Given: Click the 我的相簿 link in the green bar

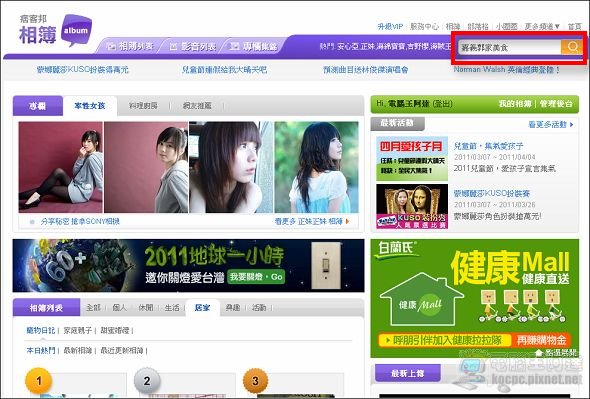Looking at the screenshot, I should [515, 104].
